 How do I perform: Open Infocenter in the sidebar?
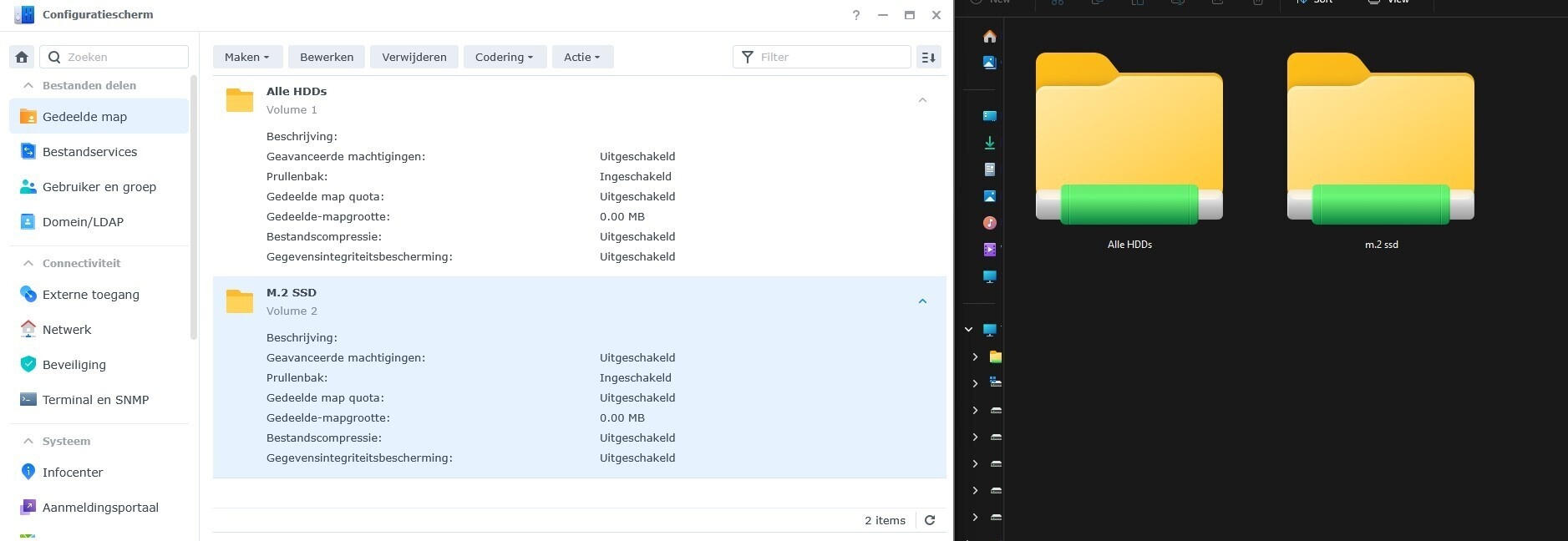pyautogui.click(x=99, y=473)
